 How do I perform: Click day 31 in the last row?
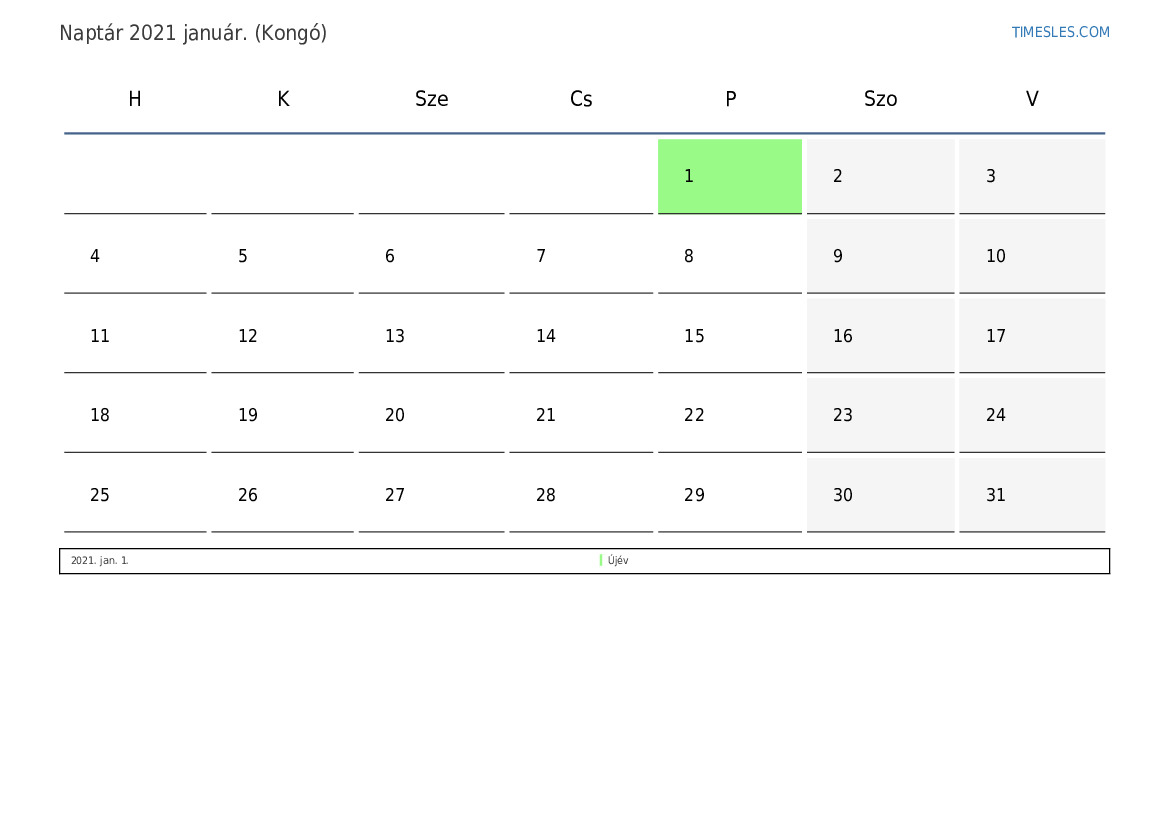(1031, 495)
